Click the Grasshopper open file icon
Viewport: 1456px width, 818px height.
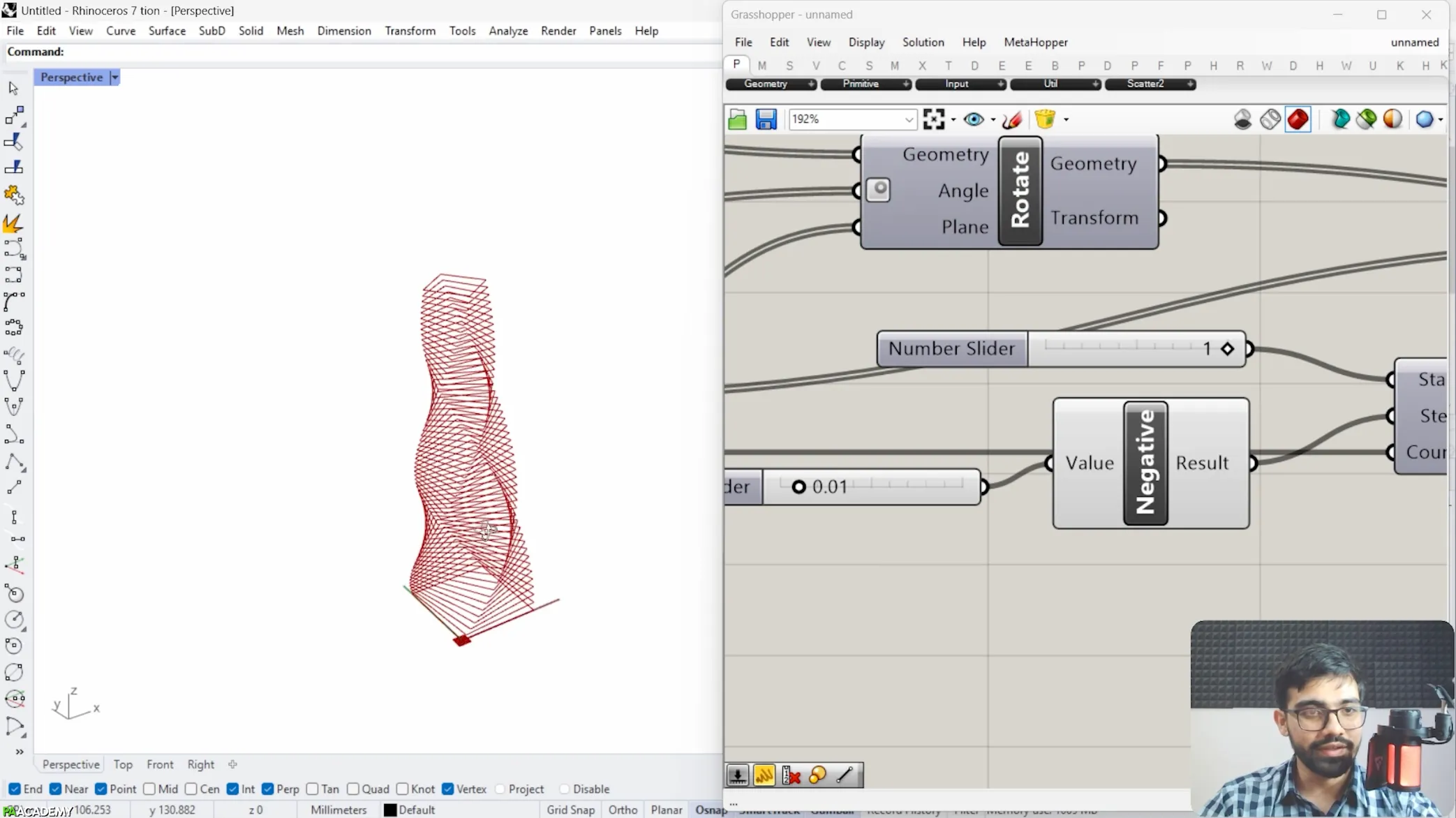737,119
